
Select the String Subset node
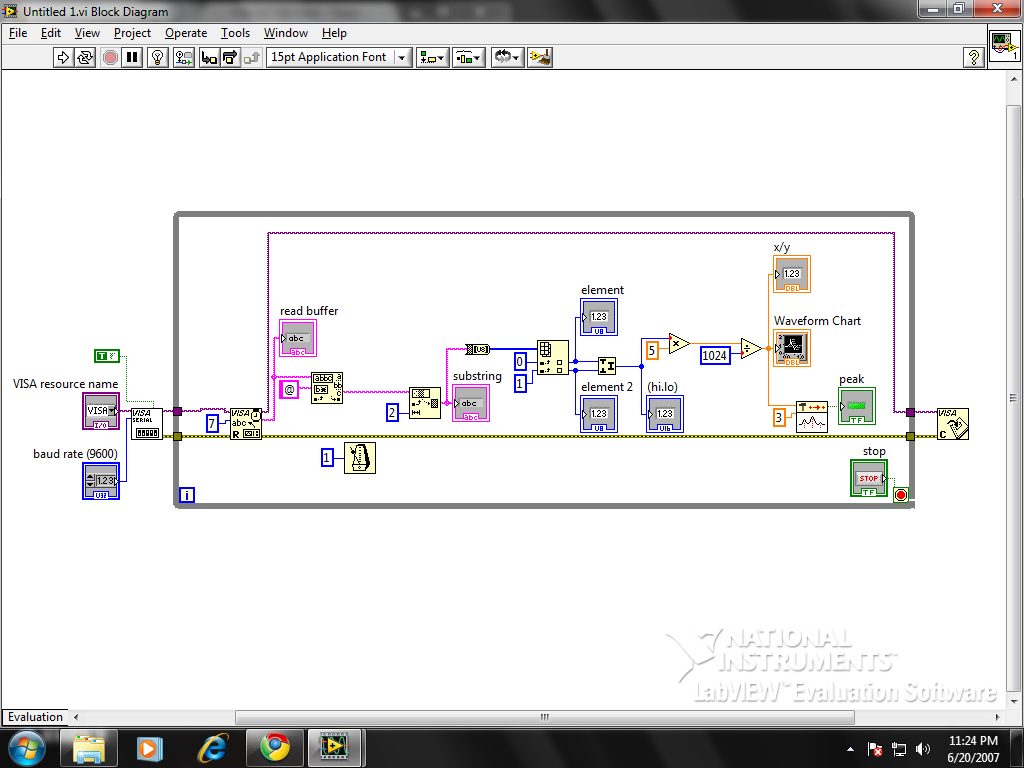(x=425, y=404)
